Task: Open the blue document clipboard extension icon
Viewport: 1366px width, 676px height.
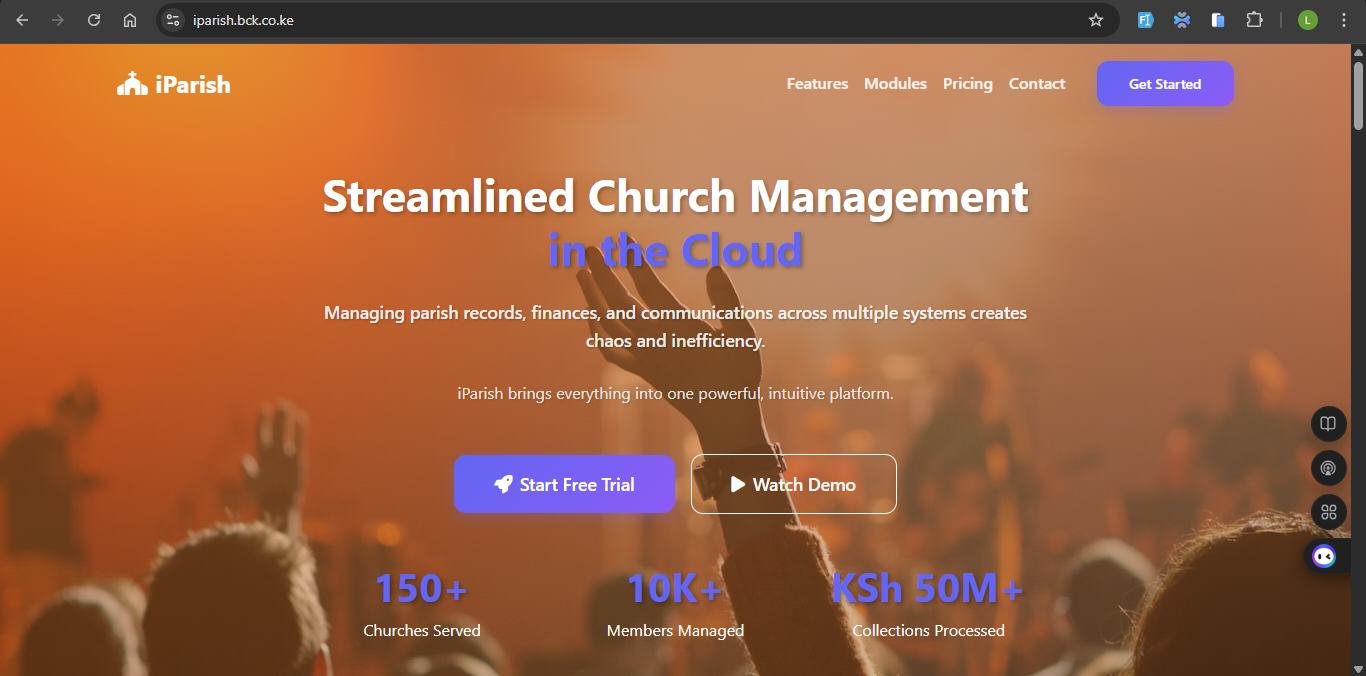Action: pyautogui.click(x=1218, y=20)
